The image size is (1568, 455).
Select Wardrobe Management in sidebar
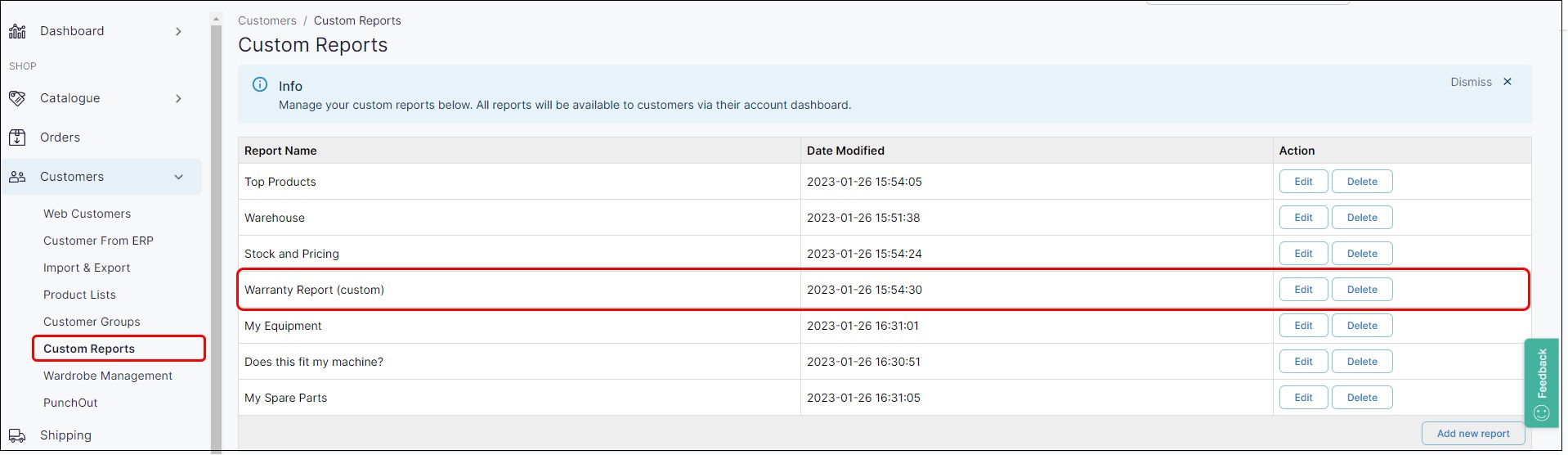tap(108, 376)
